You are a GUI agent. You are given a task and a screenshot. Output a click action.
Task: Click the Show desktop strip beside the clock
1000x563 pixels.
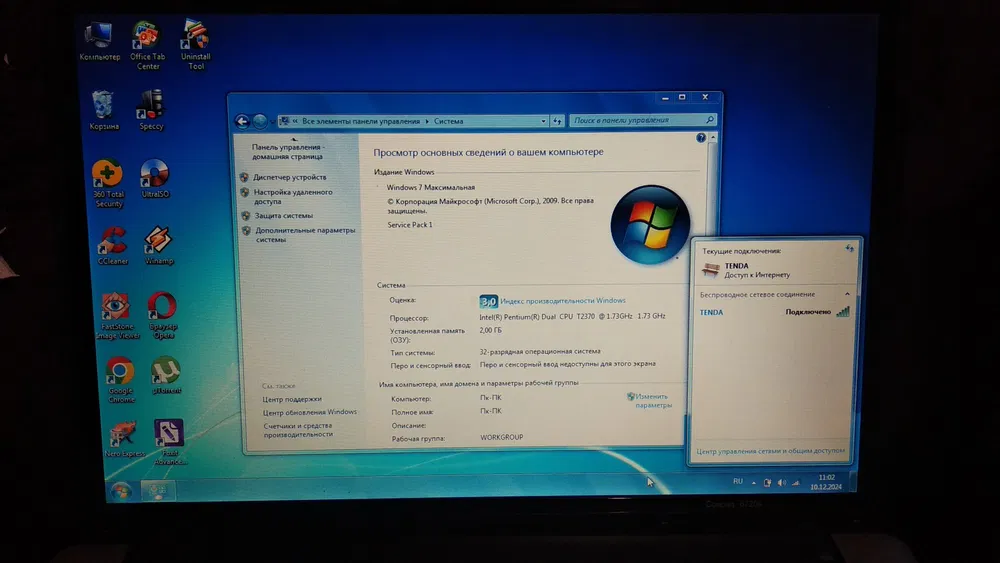(853, 481)
